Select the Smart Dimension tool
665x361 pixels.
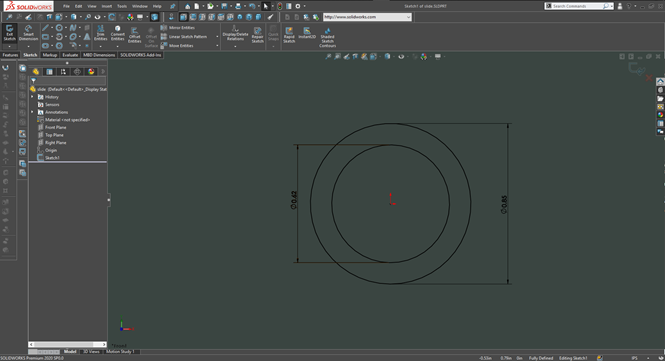click(x=28, y=33)
